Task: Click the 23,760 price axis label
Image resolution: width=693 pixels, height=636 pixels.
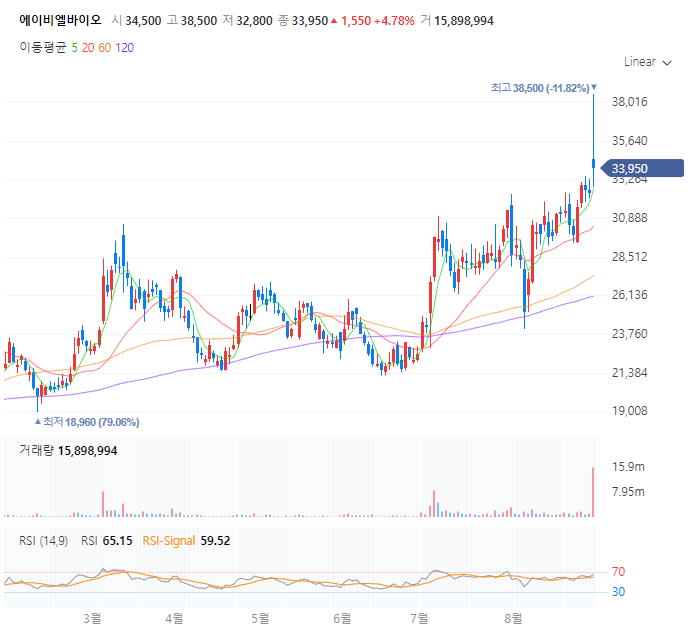Action: click(629, 334)
